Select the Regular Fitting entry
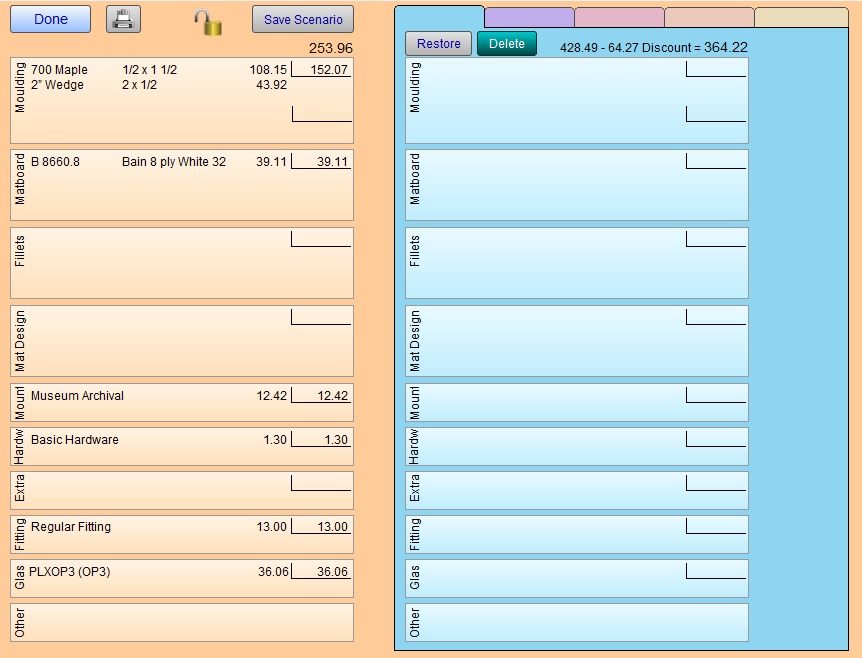This screenshot has width=862, height=658. pos(71,527)
